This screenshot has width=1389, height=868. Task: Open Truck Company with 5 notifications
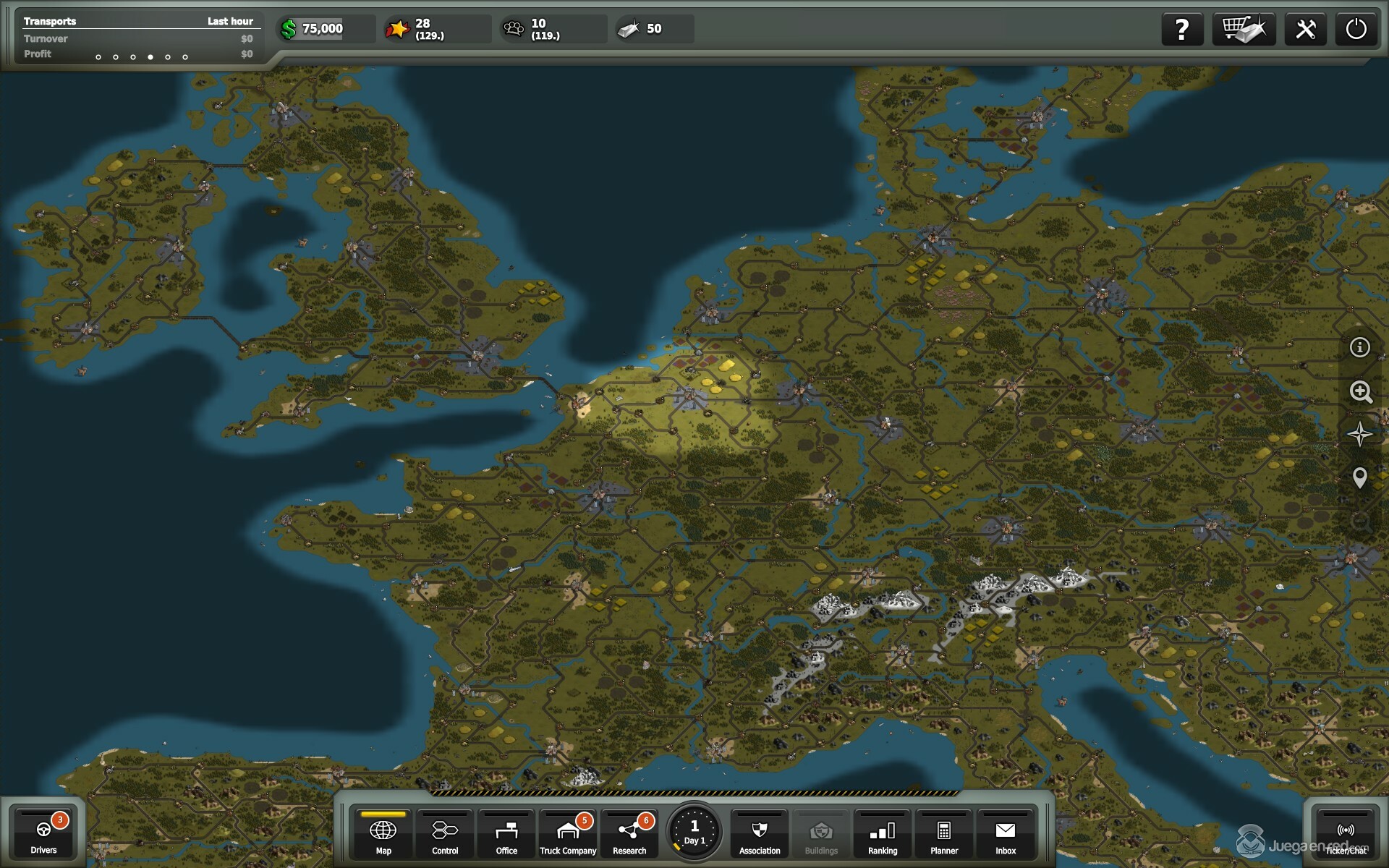click(x=568, y=834)
